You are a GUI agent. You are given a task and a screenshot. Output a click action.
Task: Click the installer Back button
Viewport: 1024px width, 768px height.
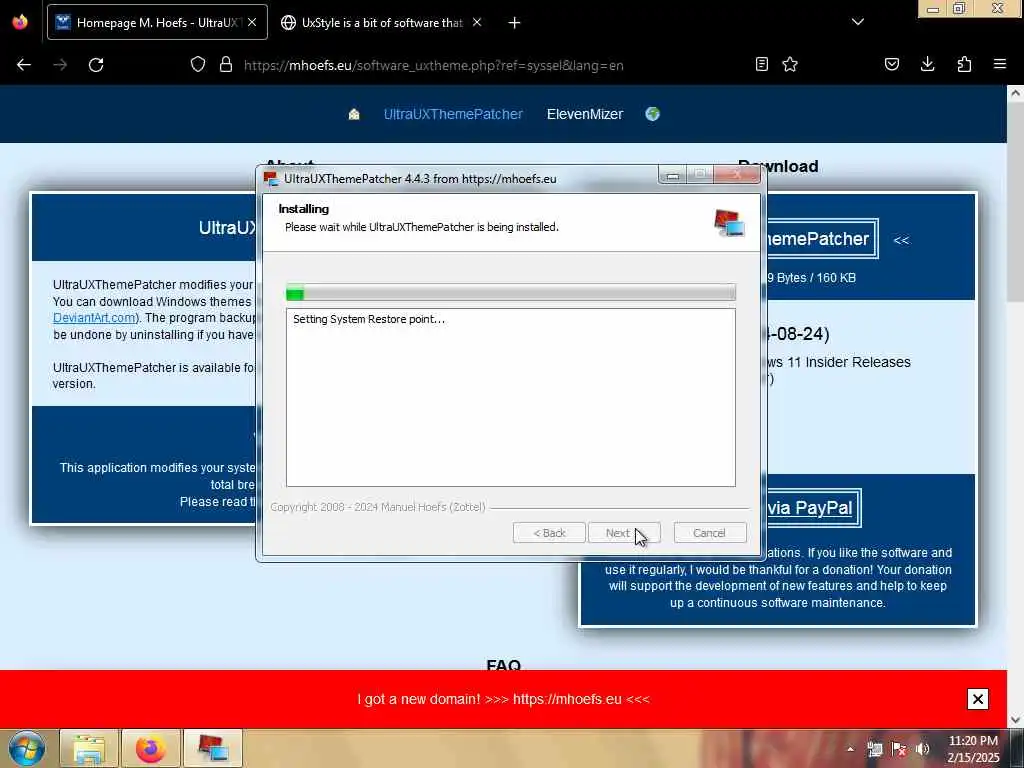549,533
